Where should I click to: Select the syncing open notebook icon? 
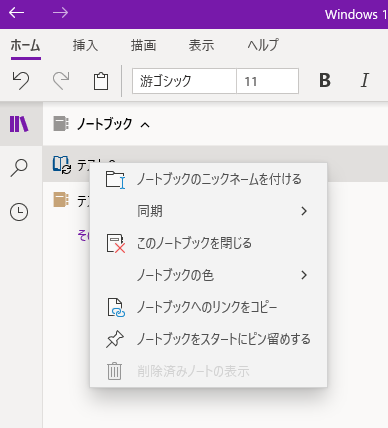point(62,165)
